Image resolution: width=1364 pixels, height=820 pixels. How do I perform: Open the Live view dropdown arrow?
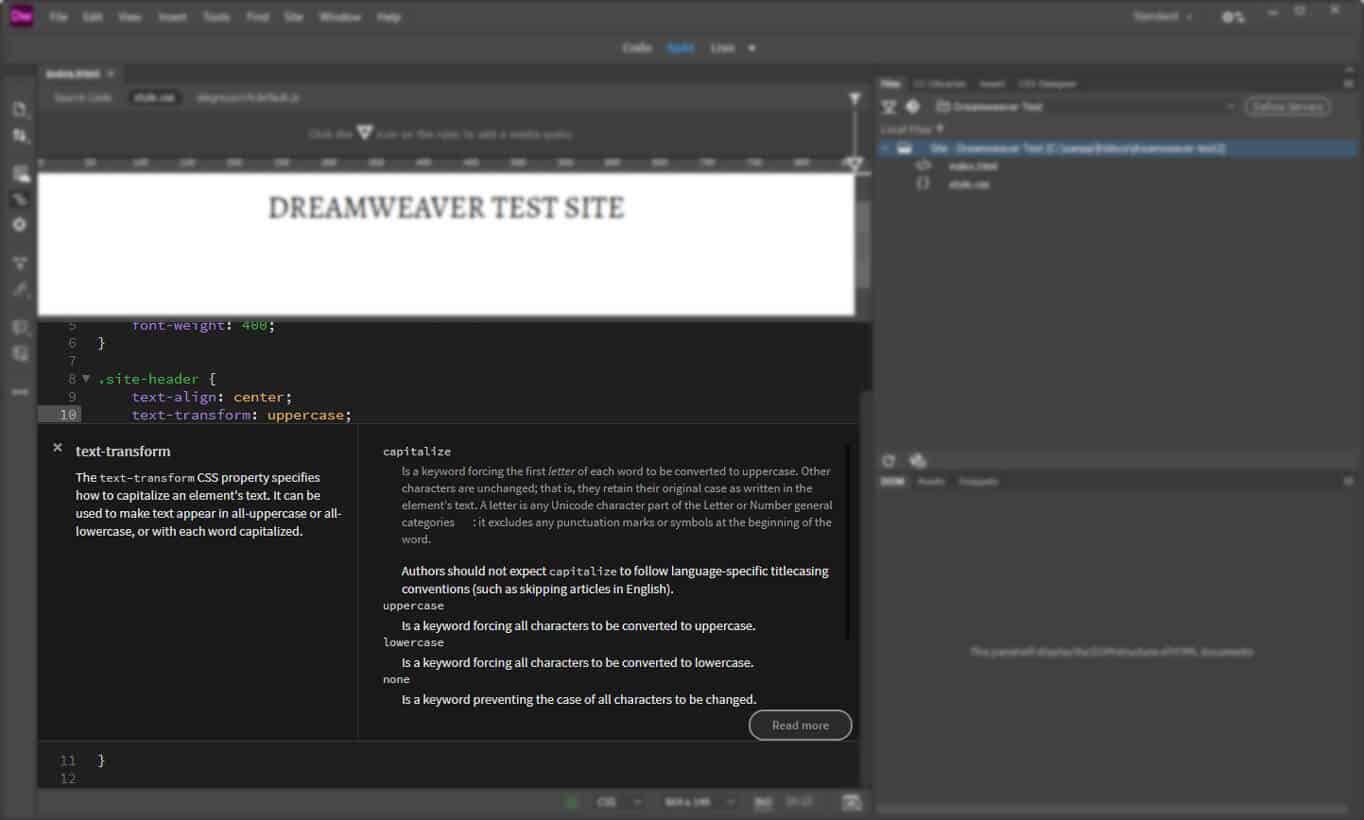751,47
